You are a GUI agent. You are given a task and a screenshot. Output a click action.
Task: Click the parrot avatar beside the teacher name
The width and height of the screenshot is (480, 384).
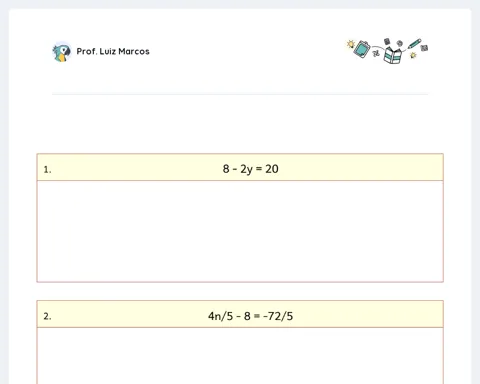coord(62,52)
